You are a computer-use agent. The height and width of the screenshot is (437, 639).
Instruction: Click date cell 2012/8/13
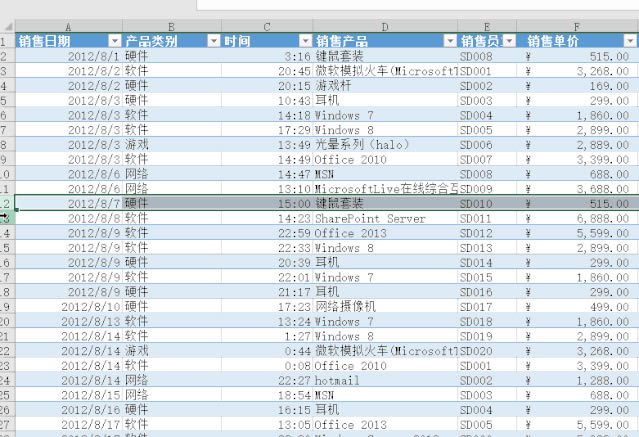68,321
